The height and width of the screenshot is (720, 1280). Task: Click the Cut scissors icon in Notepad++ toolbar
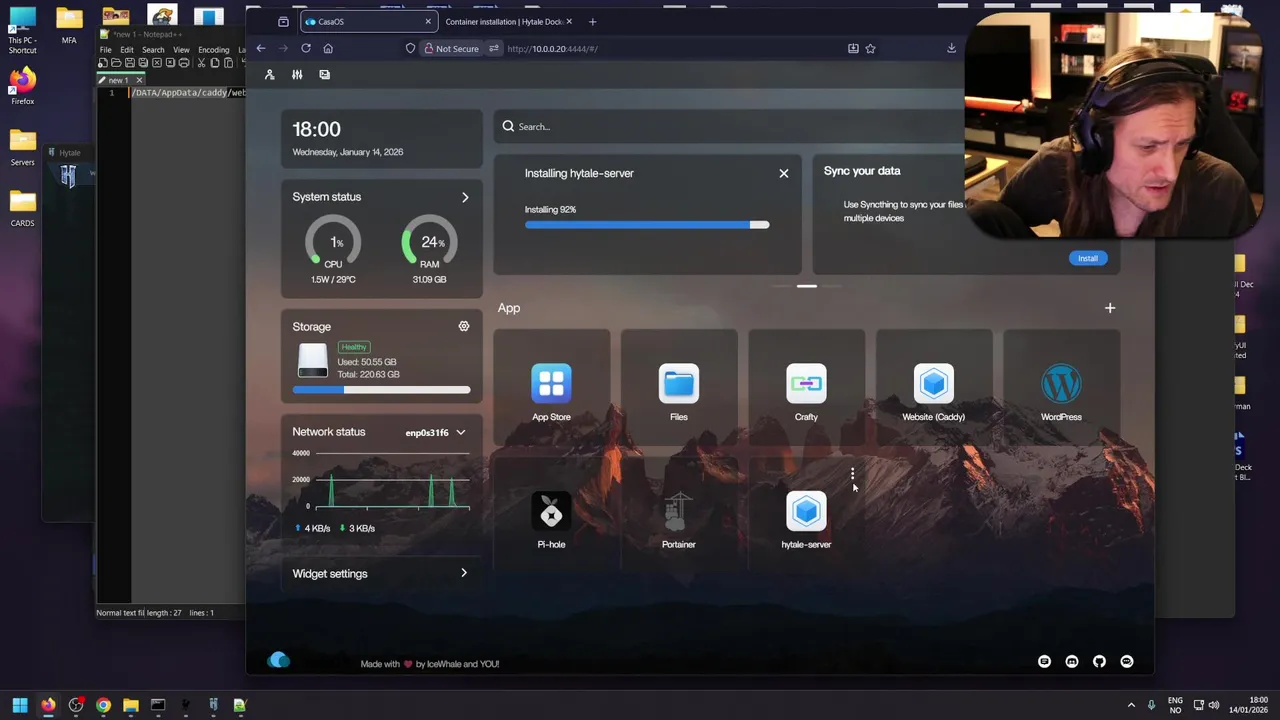(201, 63)
